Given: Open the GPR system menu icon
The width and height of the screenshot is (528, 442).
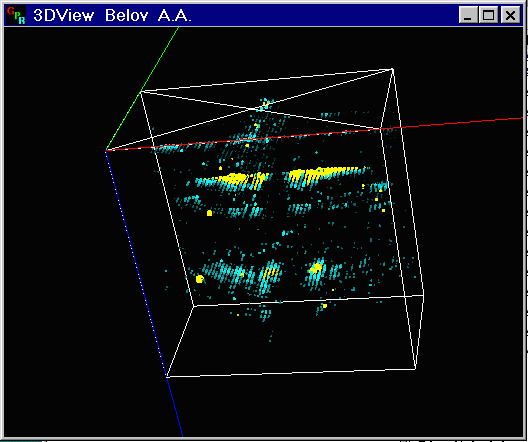Looking at the screenshot, I should [x=16, y=15].
